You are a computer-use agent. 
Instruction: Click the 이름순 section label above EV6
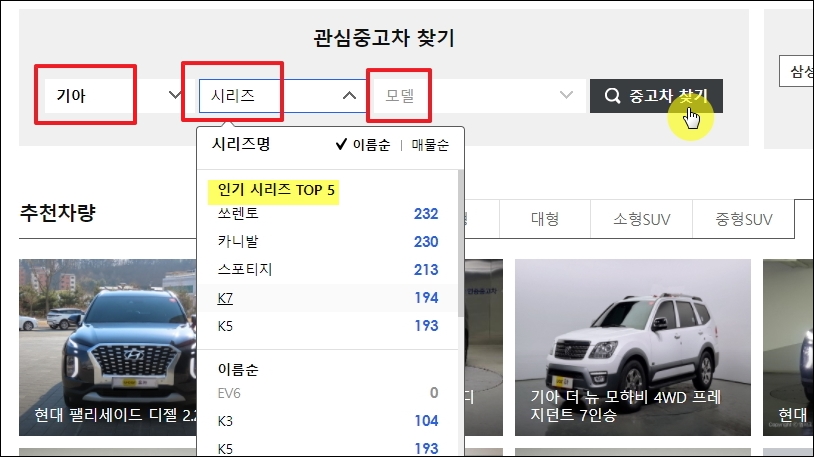click(x=238, y=369)
